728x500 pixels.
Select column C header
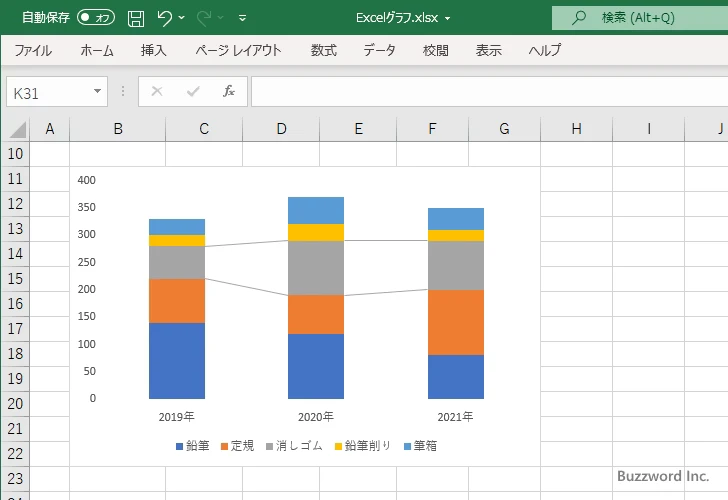click(204, 129)
